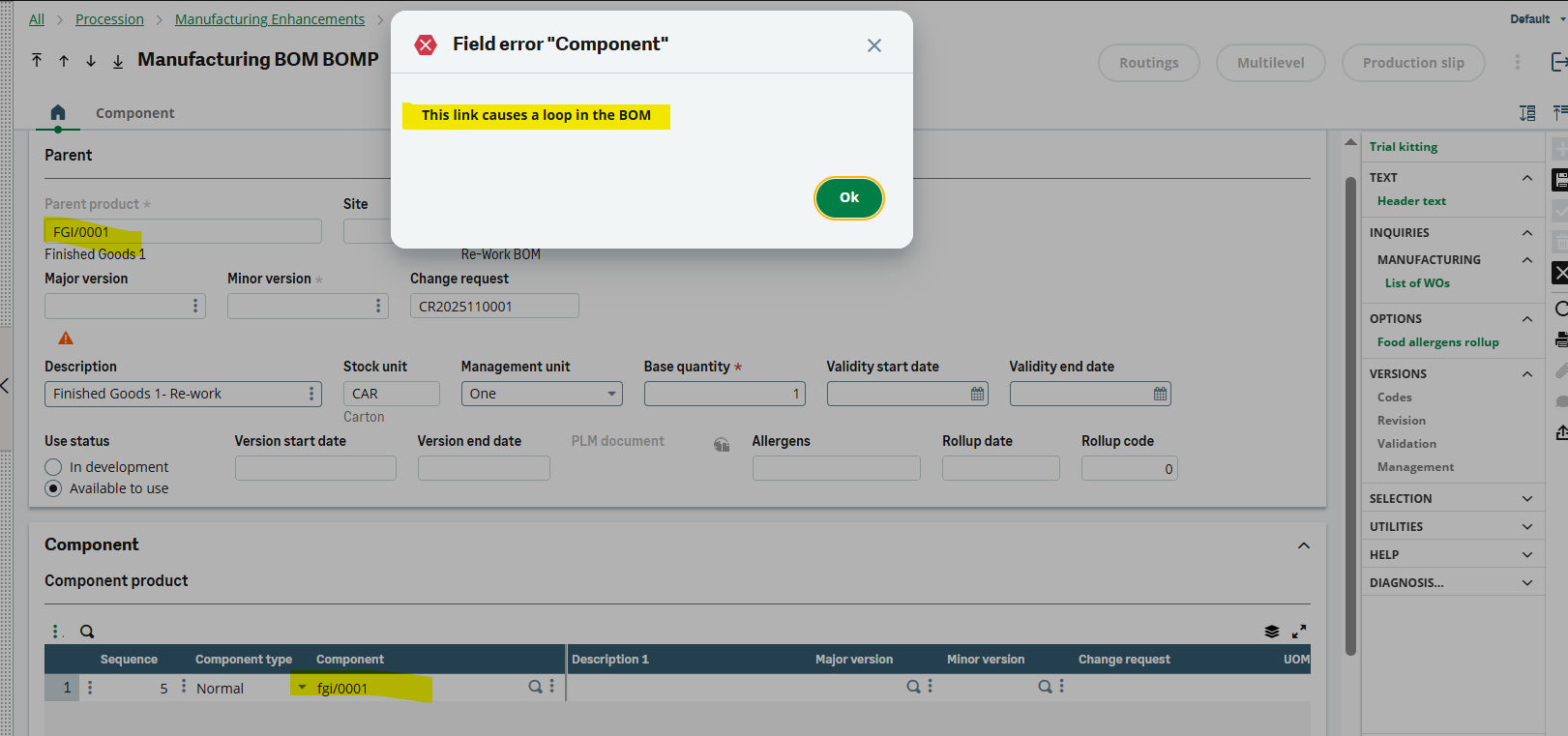Click the Component cell lookup magnifier
Screen dimensions: 1568x736
[535, 687]
